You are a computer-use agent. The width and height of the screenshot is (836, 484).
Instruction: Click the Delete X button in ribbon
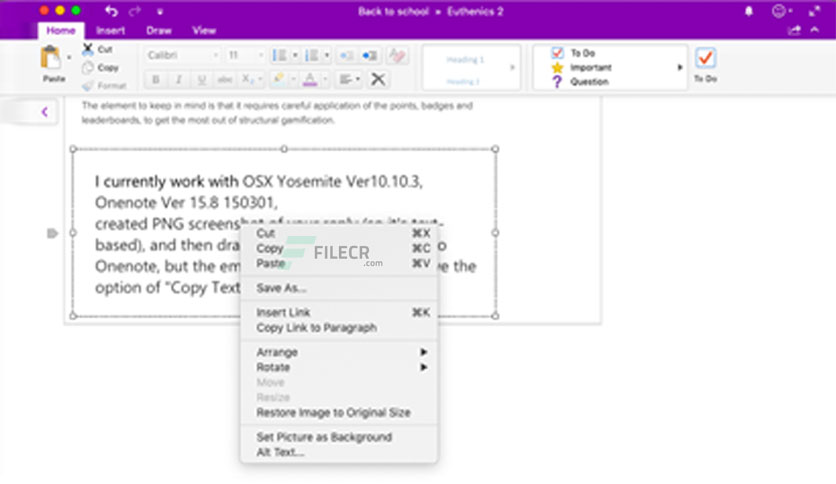(378, 79)
